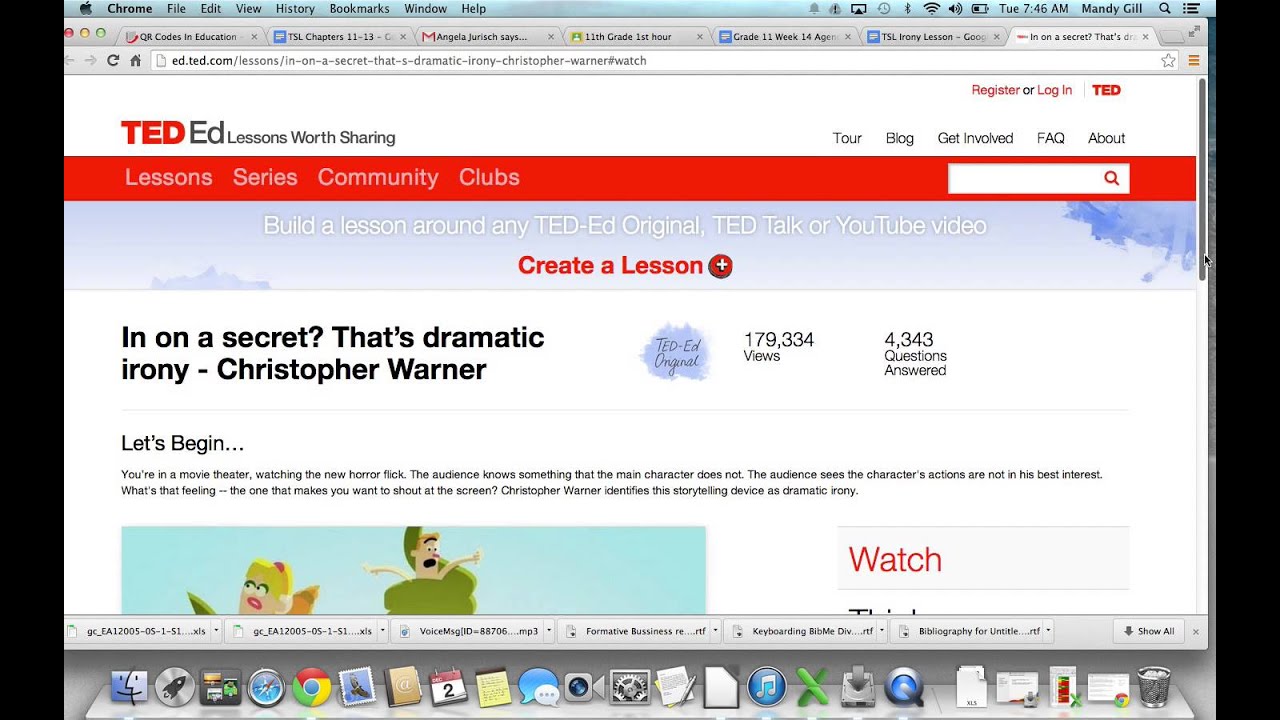
Task: Click the dramatic irony video thumbnail
Action: tap(413, 570)
